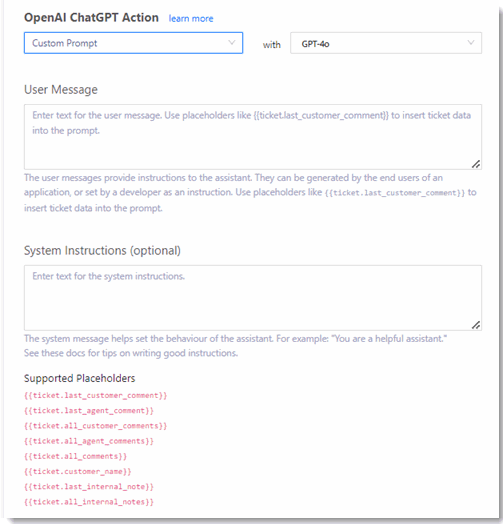Focus the User Message text area
Screen dimensions: 503x524
click(x=253, y=137)
